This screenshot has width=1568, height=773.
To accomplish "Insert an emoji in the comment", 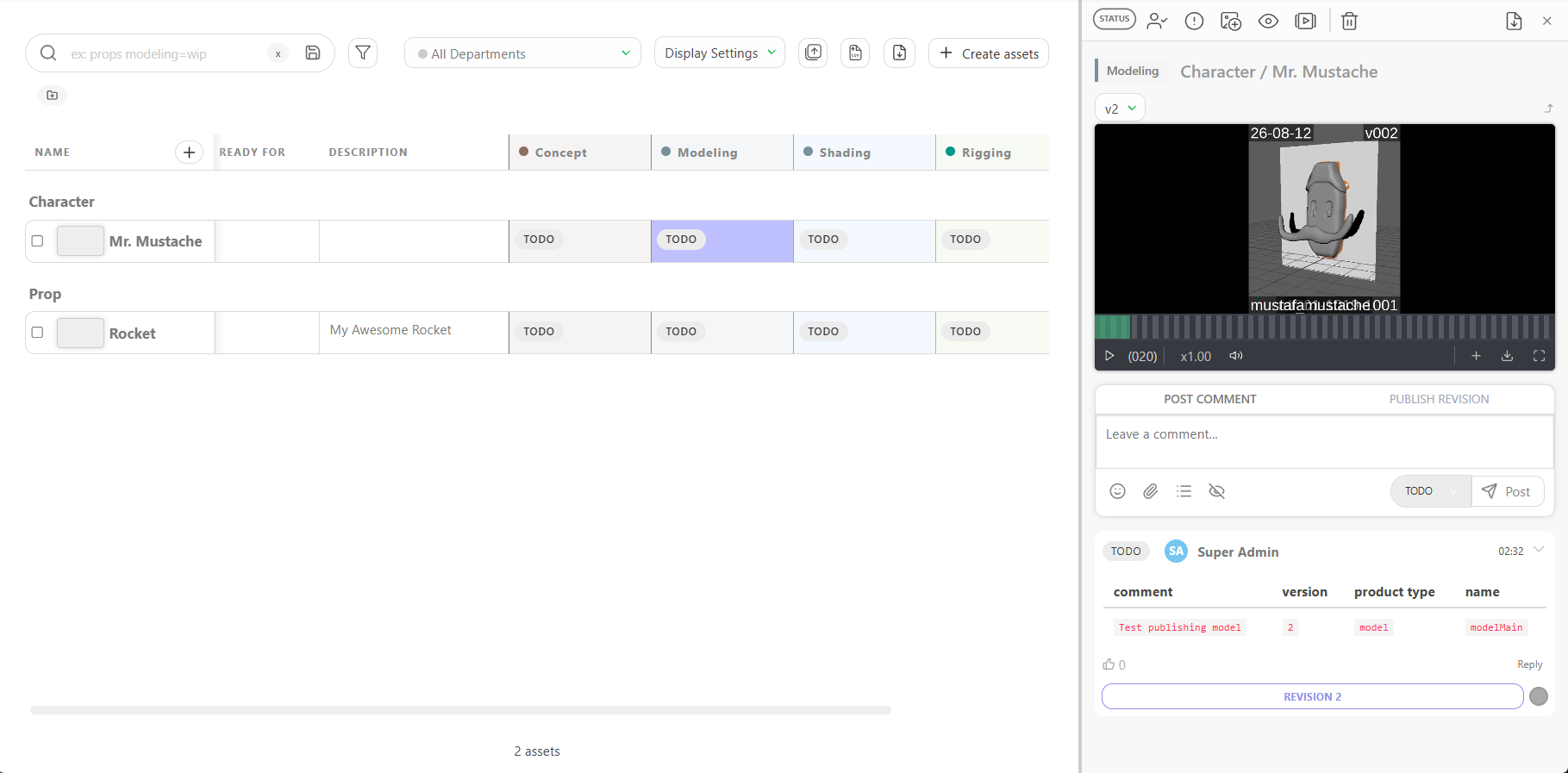I will (x=1117, y=491).
